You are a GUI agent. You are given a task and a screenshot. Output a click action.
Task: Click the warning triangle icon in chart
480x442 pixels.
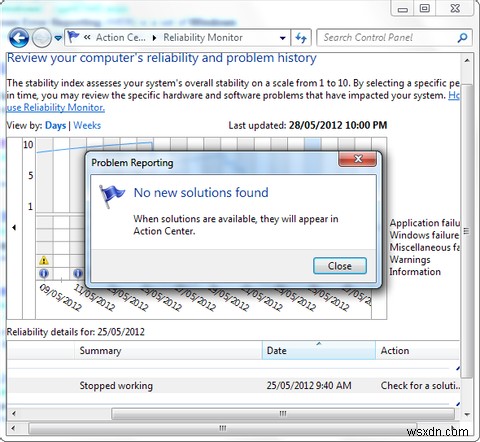44,260
